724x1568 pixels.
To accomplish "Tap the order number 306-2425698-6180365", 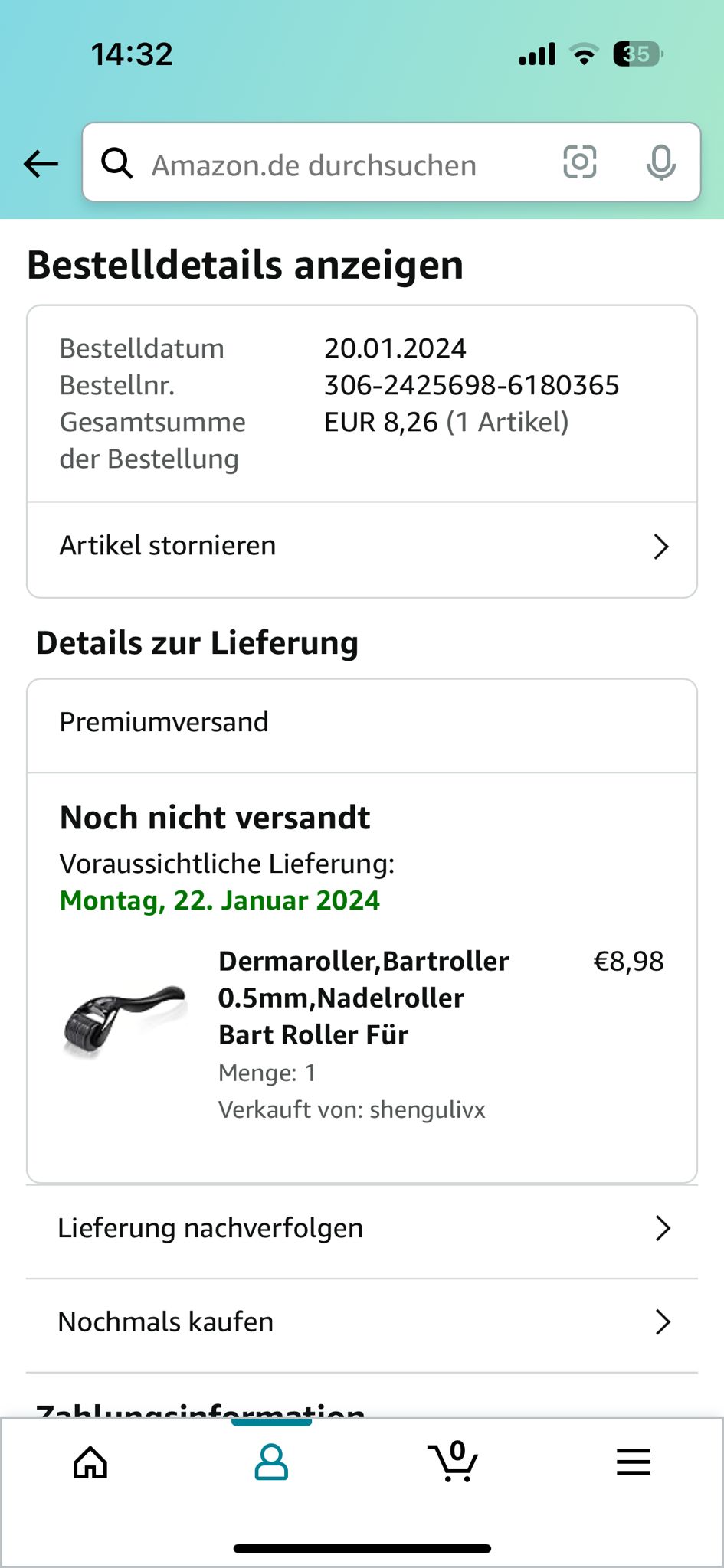I will click(471, 385).
